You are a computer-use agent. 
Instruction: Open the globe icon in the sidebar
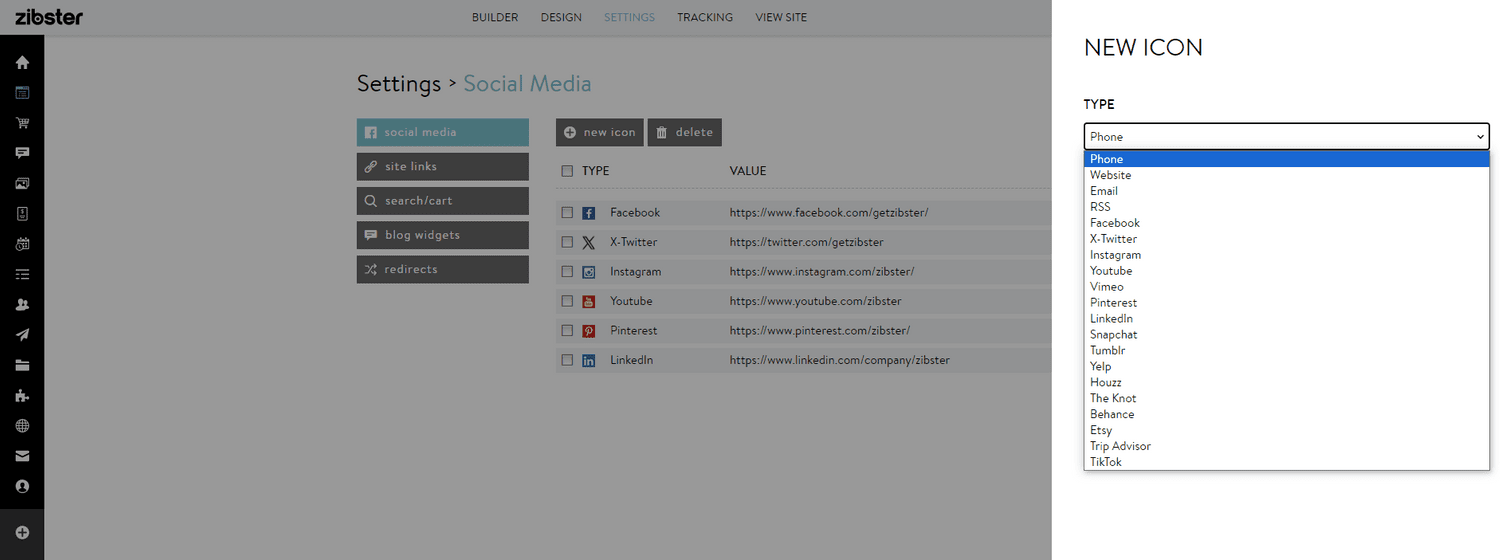[22, 426]
